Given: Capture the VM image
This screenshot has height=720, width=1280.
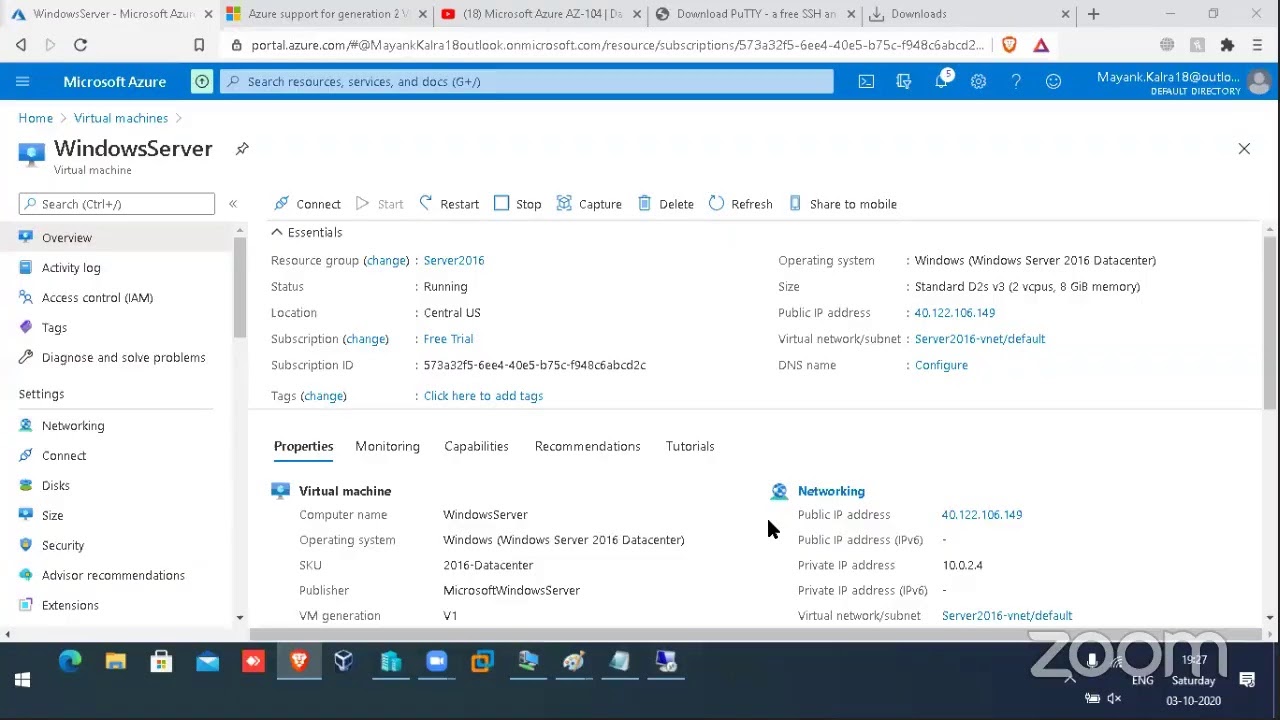Looking at the screenshot, I should tap(589, 204).
